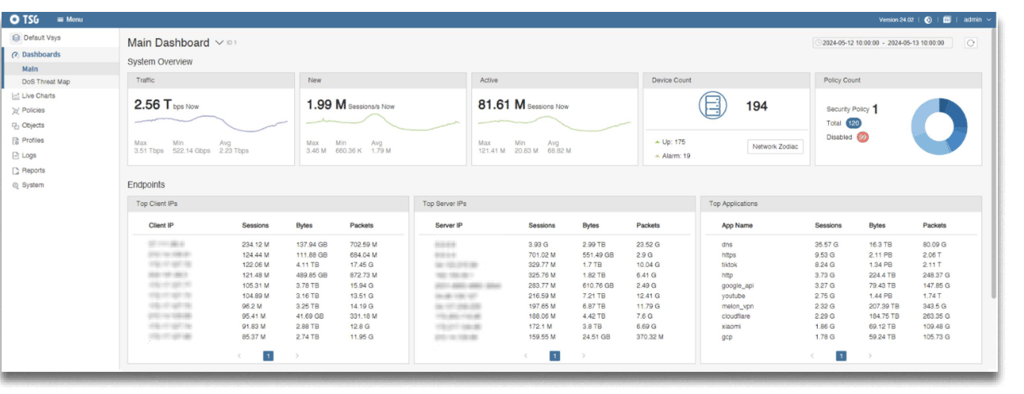
Task: Click the New sessions sparkline chart
Action: click(x=383, y=122)
